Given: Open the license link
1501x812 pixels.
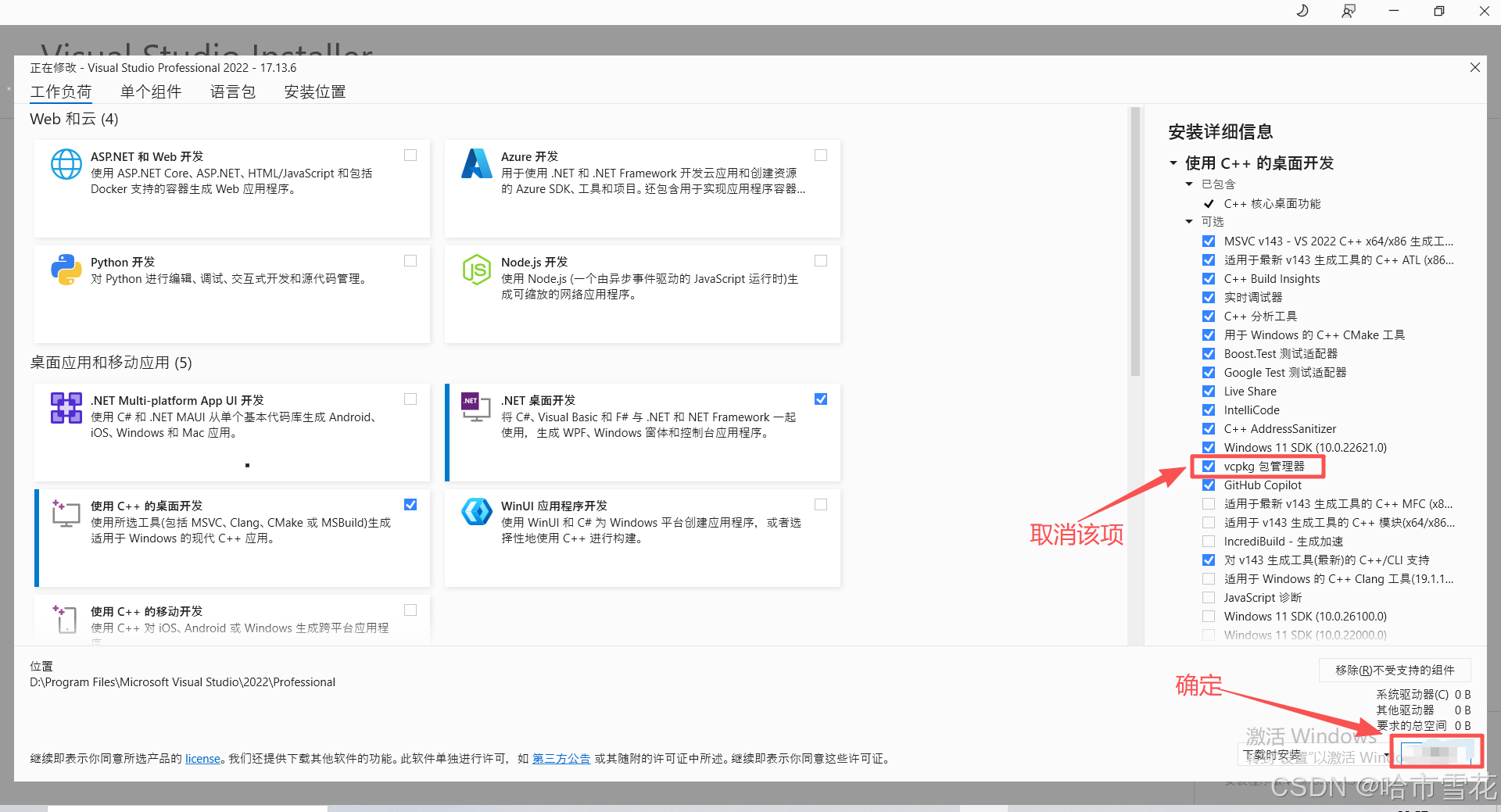Looking at the screenshot, I should click(202, 759).
